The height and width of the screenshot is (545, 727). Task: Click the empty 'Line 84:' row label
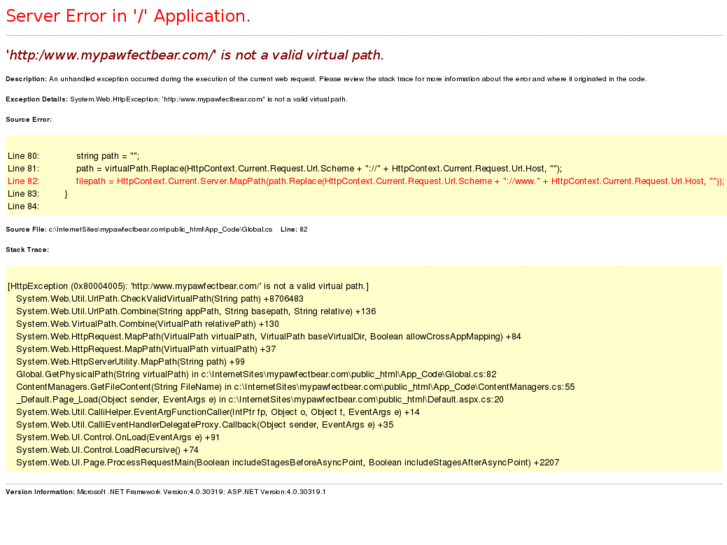click(23, 206)
